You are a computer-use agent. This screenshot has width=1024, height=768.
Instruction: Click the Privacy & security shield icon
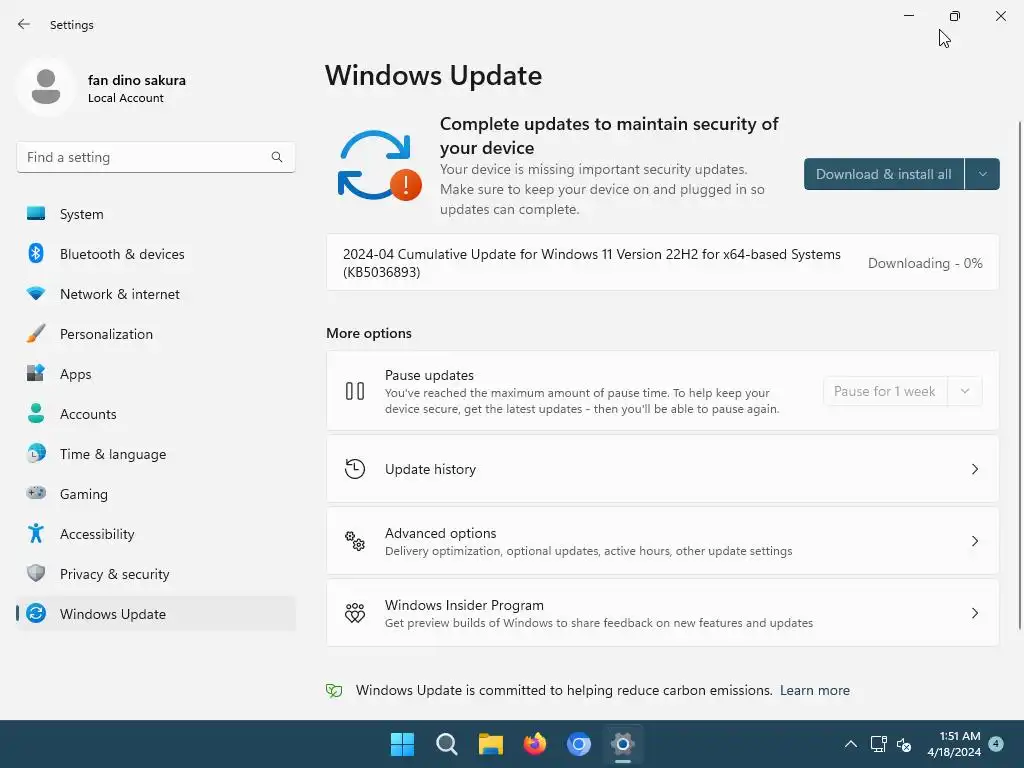tap(36, 573)
